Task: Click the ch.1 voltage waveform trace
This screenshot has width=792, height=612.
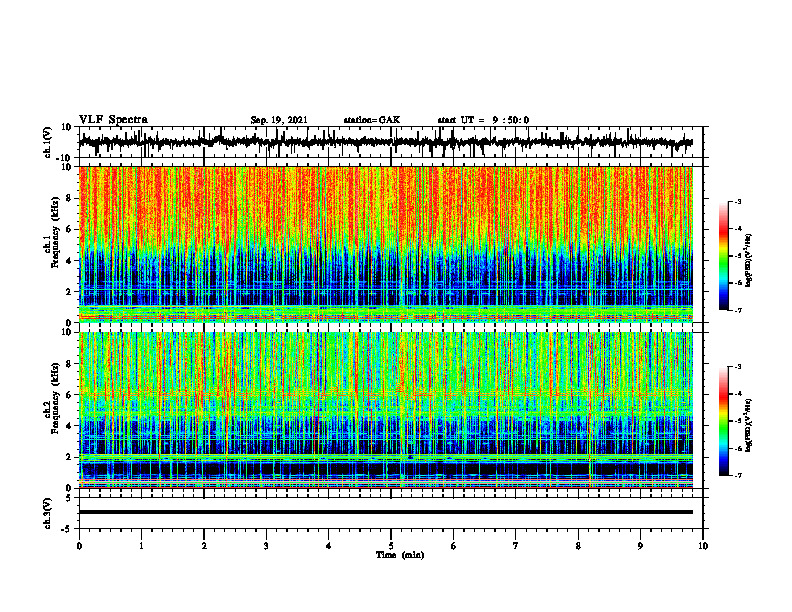Action: pyautogui.click(x=386, y=142)
